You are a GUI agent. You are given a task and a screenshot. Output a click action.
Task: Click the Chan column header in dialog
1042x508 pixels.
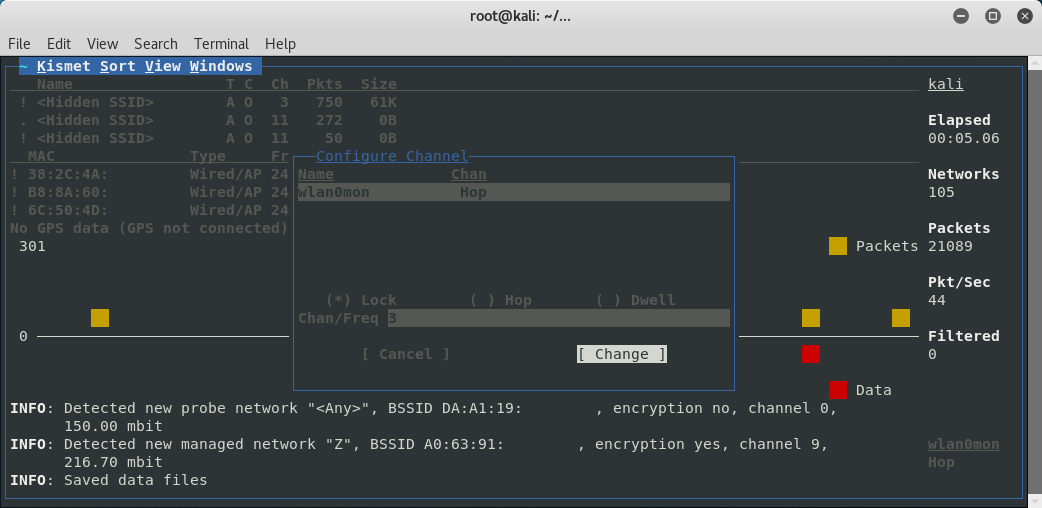(469, 174)
